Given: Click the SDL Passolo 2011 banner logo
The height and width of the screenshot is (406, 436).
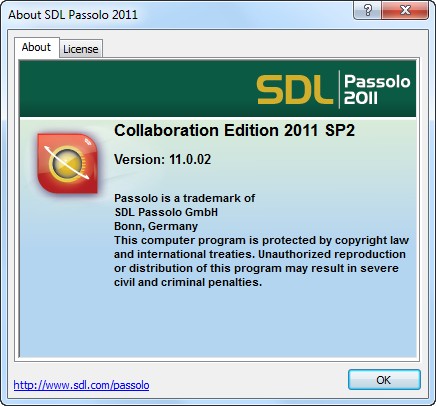Looking at the screenshot, I should tap(333, 89).
